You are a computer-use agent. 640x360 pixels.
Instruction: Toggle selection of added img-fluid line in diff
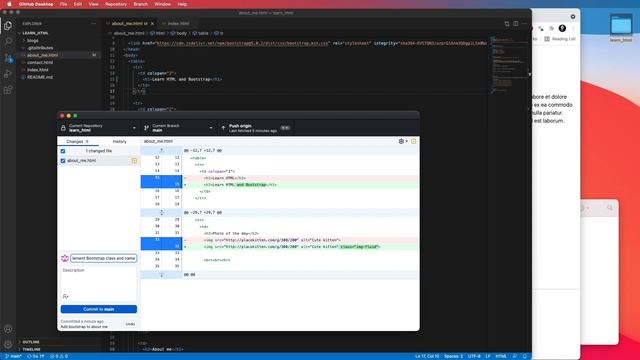coord(161,247)
